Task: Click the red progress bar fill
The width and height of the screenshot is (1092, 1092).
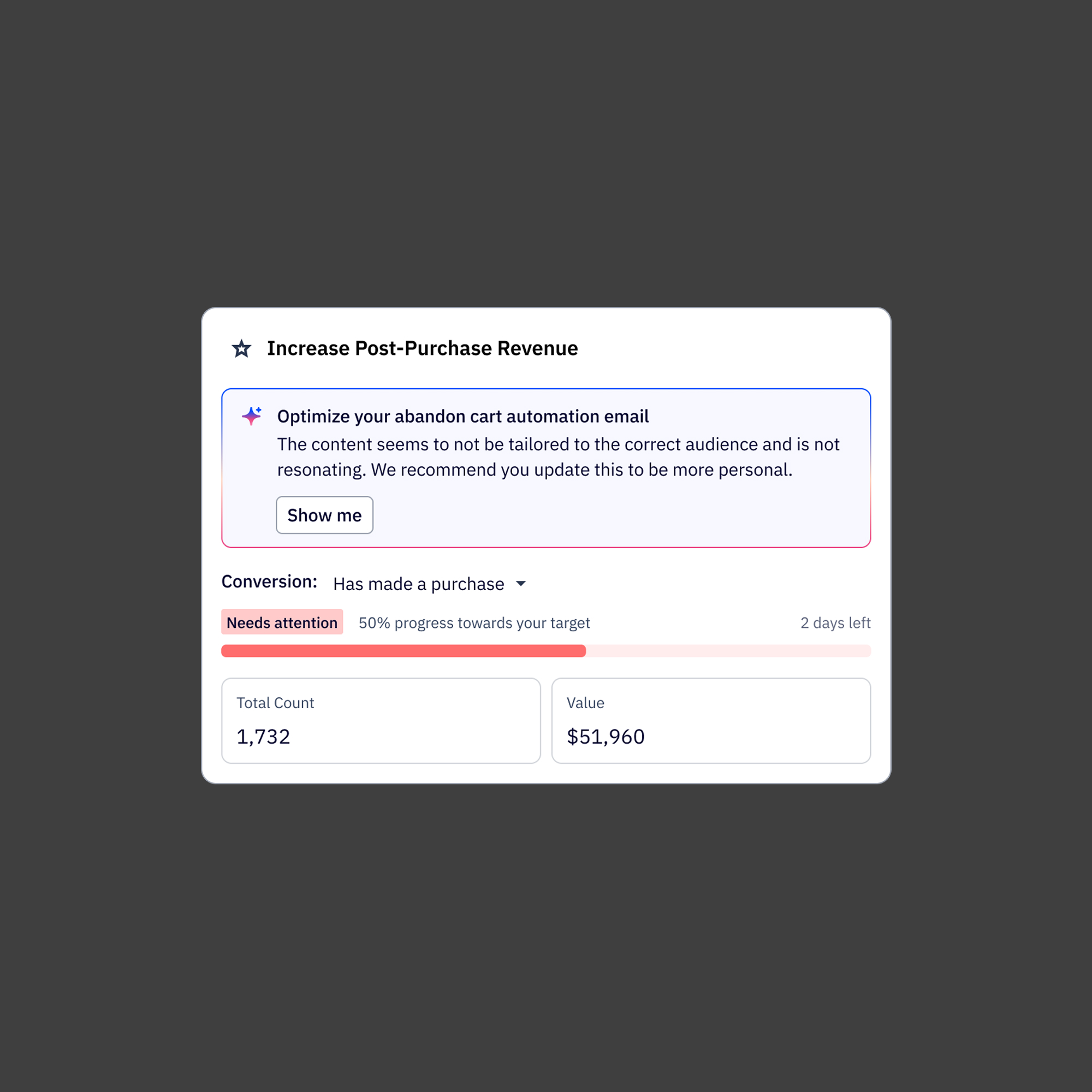Action: point(403,651)
